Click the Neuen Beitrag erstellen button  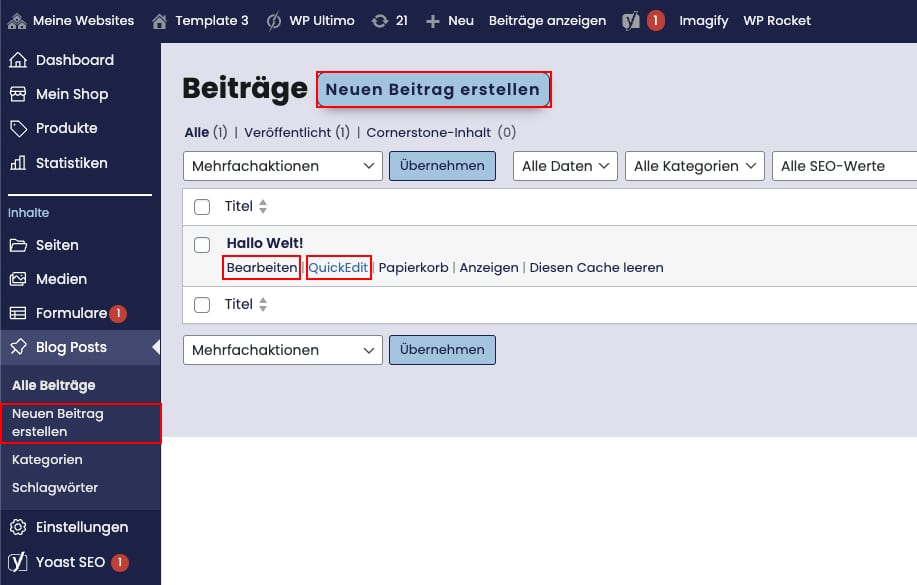433,89
